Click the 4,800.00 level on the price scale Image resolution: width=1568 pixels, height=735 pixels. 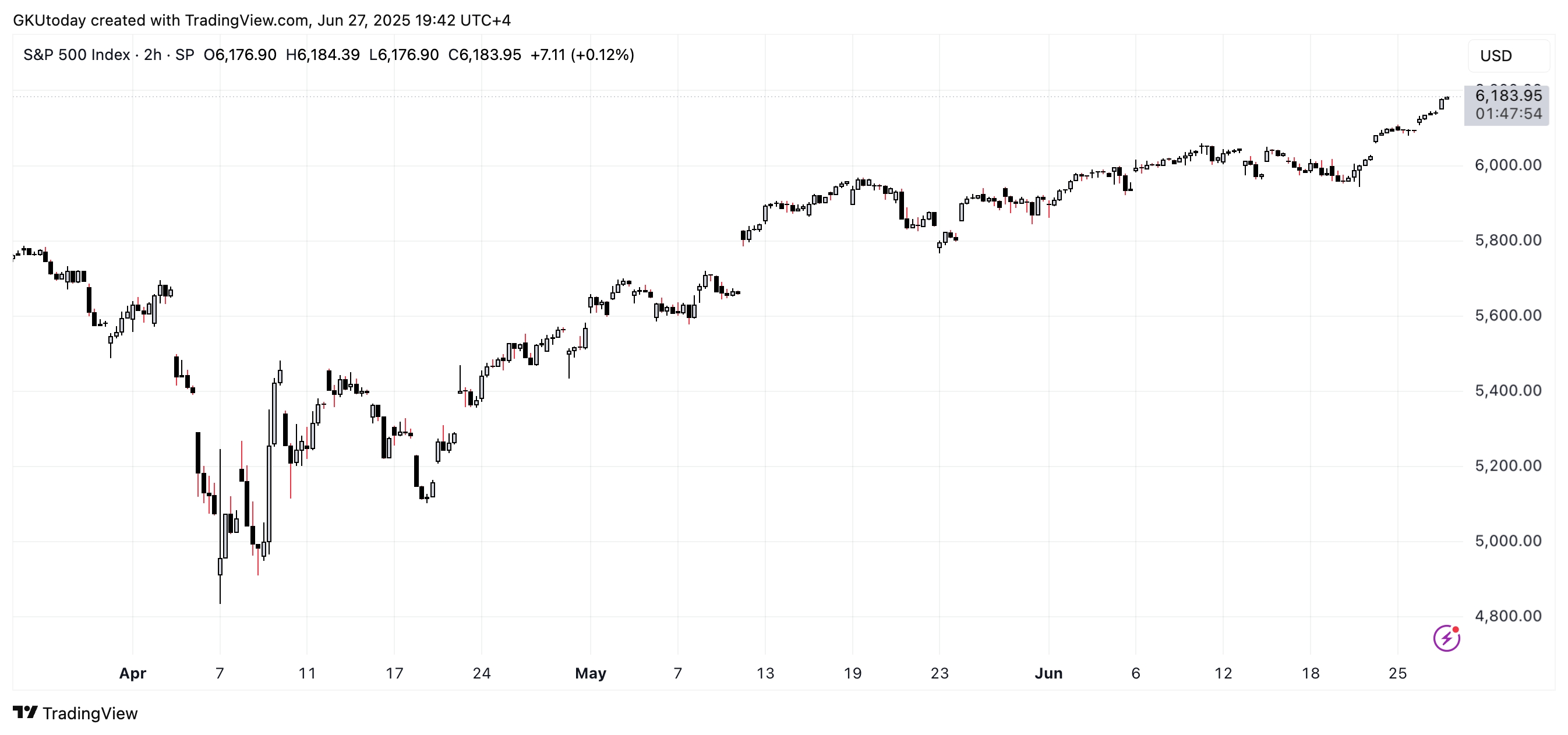pyautogui.click(x=1508, y=616)
